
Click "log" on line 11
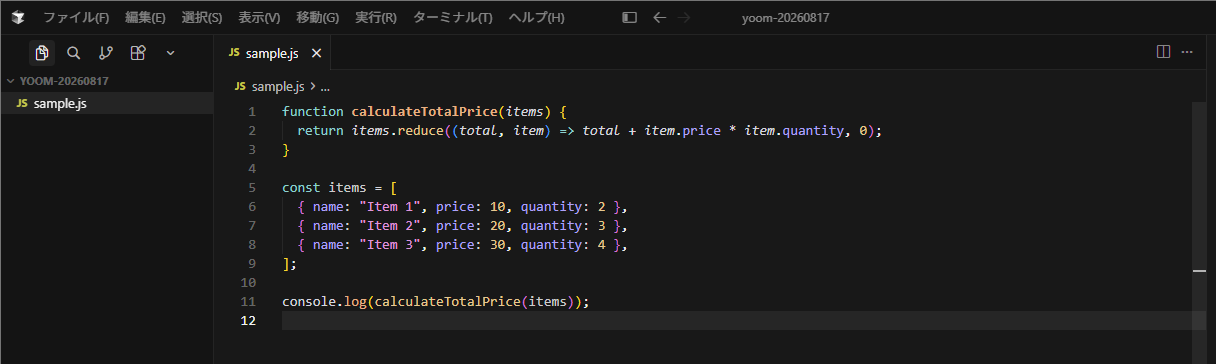pos(355,302)
